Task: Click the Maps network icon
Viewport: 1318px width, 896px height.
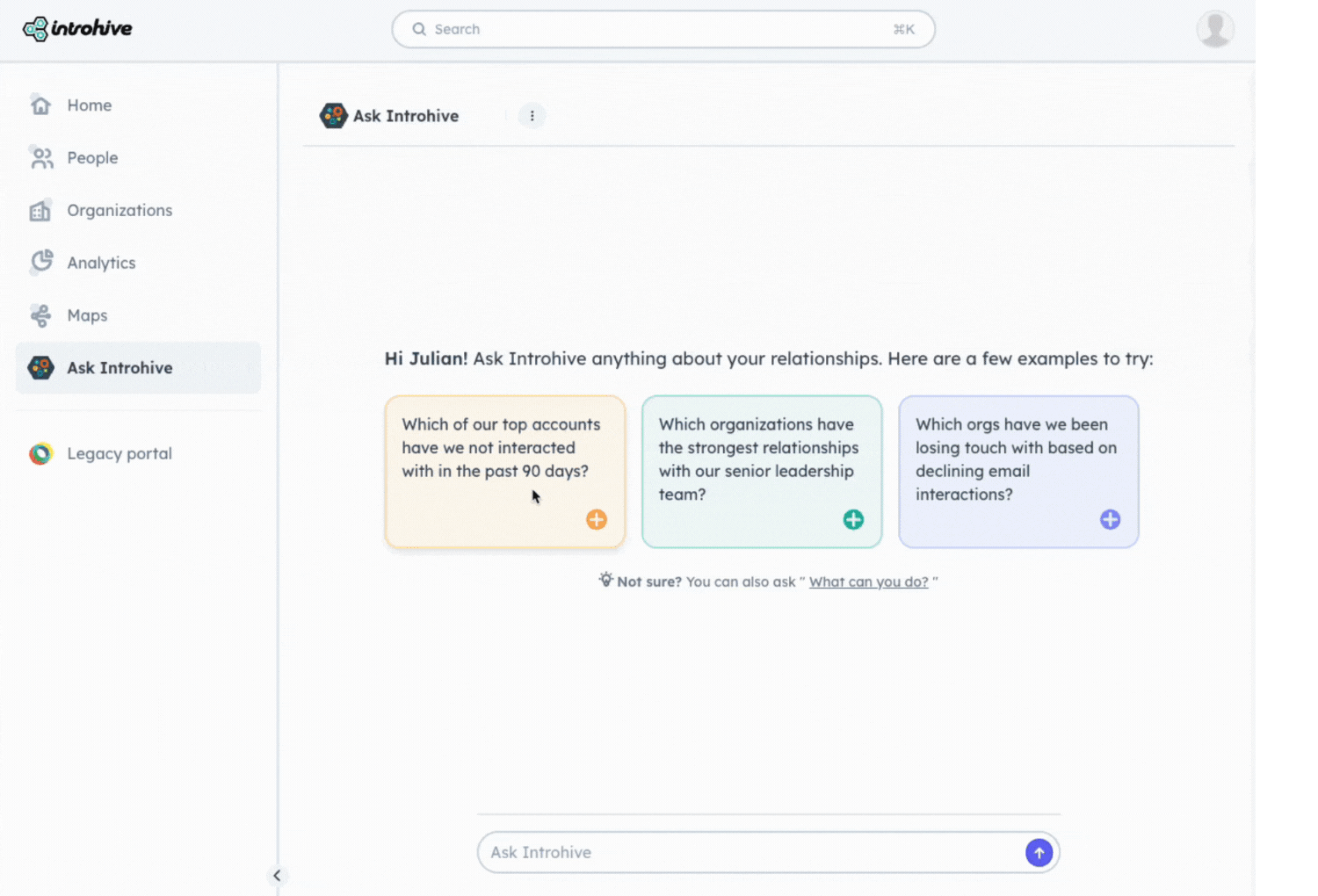Action: (x=40, y=315)
